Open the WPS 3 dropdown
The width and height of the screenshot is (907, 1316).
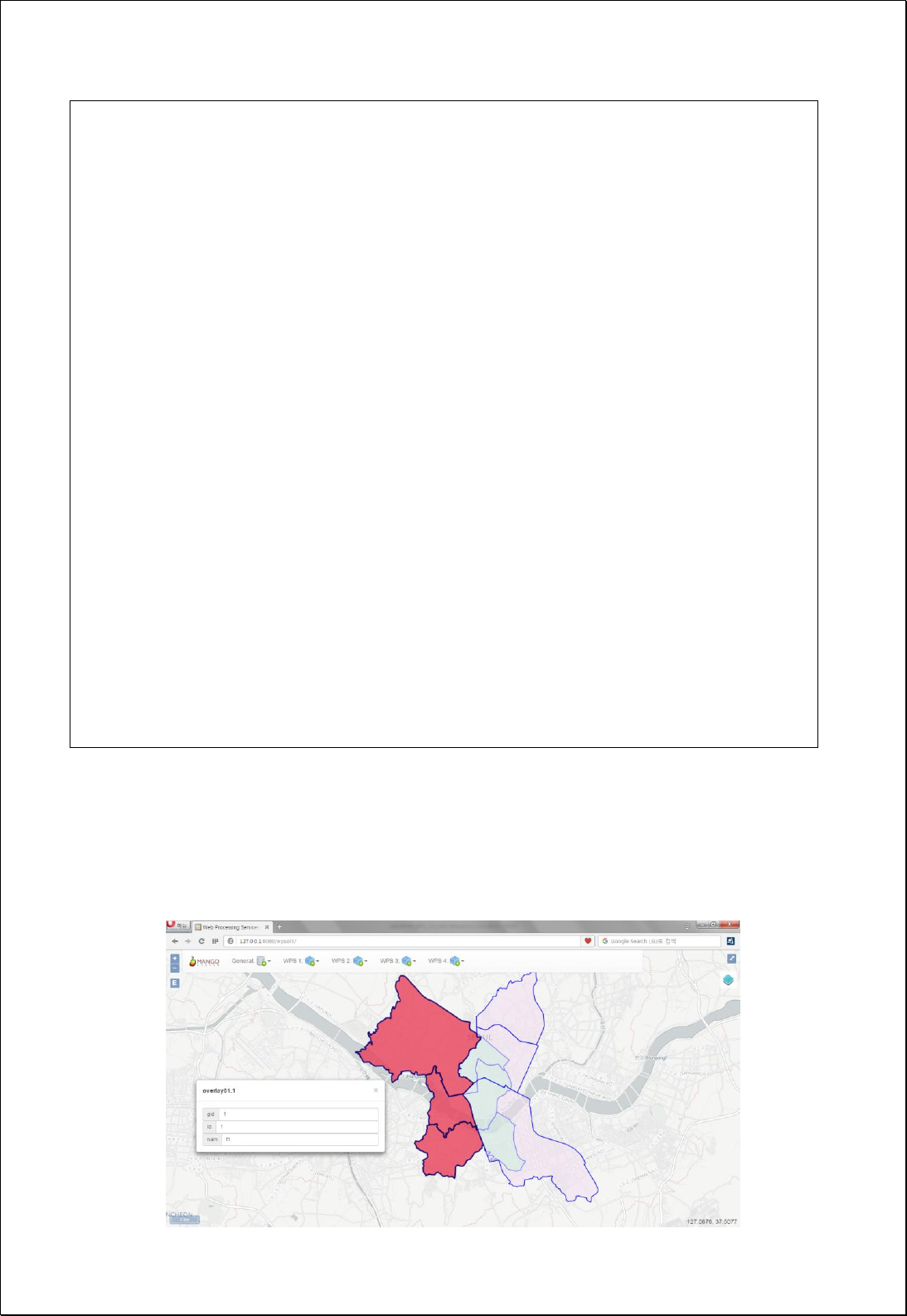(398, 961)
